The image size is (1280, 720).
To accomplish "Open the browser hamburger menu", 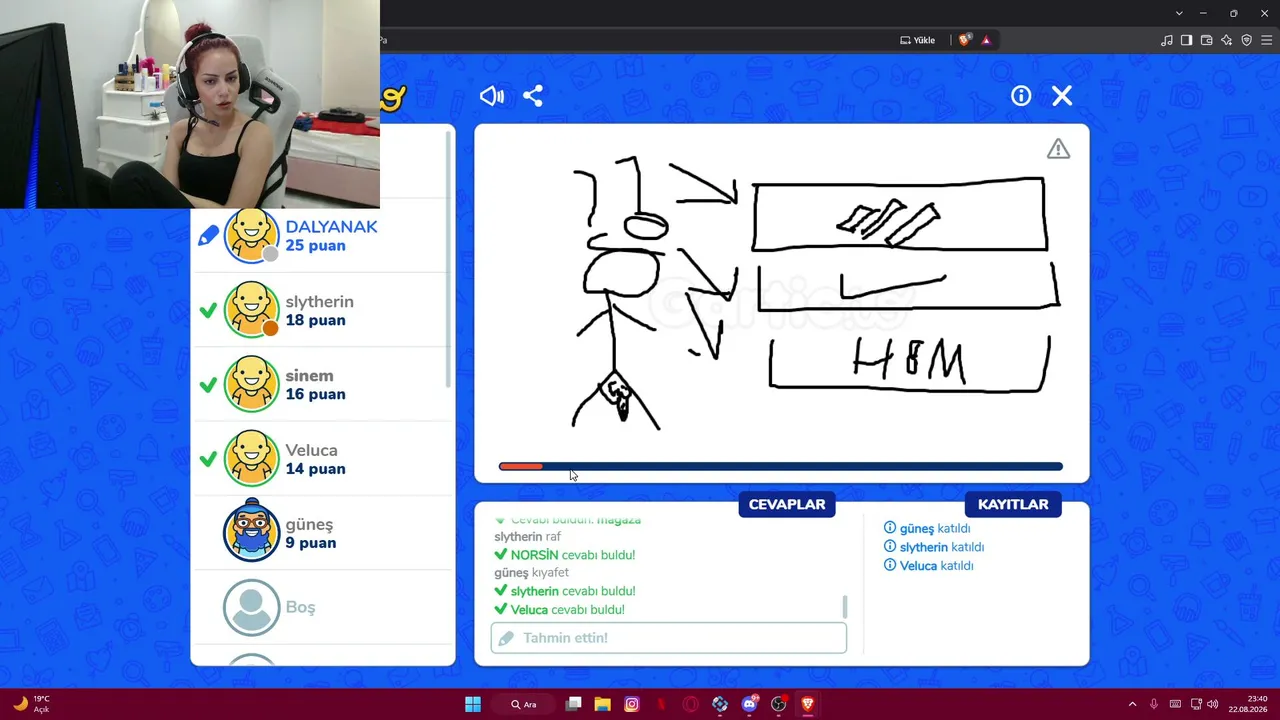I will (x=1266, y=40).
